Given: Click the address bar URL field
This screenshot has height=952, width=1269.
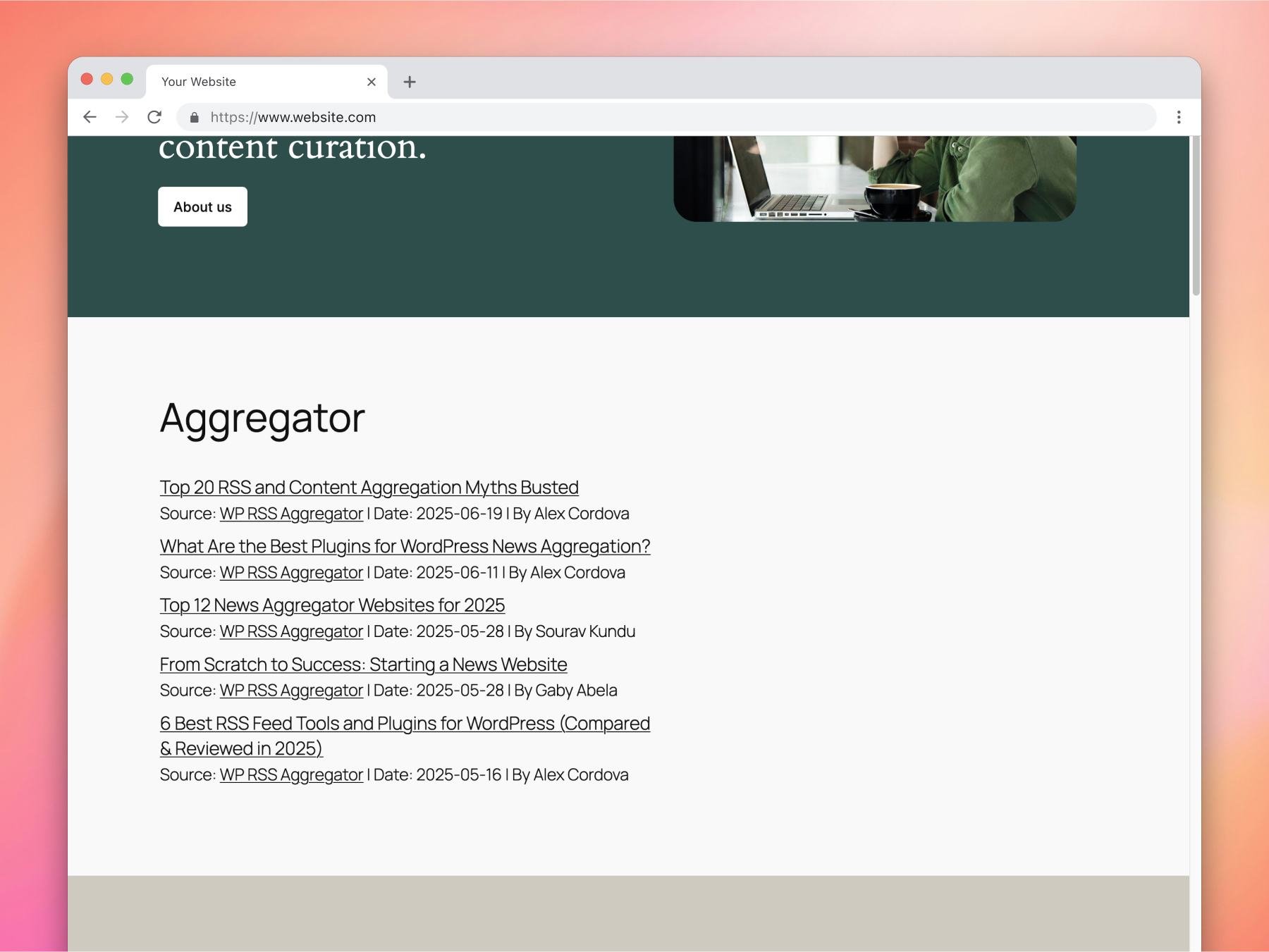Looking at the screenshot, I should click(666, 117).
